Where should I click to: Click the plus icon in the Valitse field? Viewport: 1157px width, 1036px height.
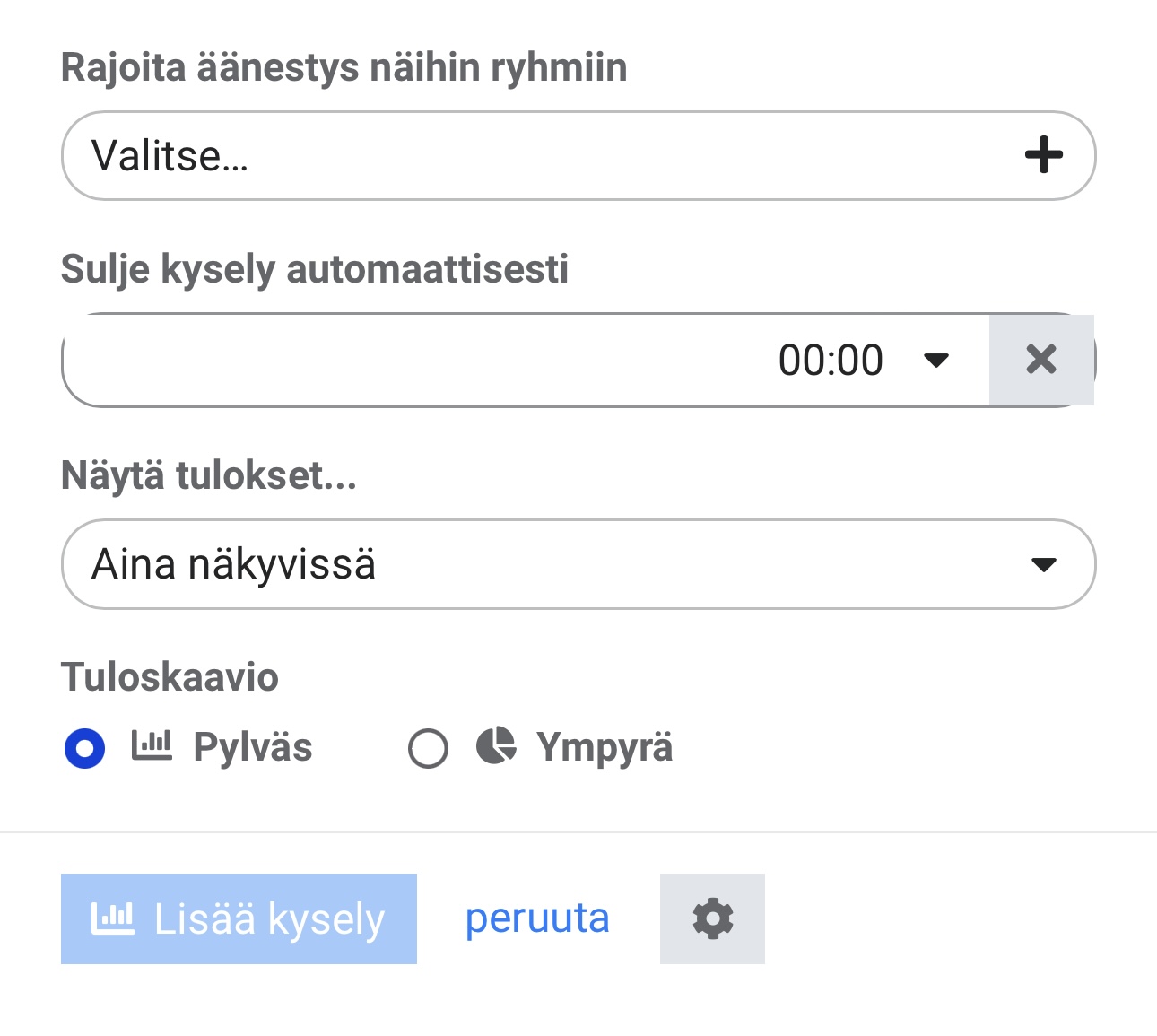click(x=1043, y=155)
